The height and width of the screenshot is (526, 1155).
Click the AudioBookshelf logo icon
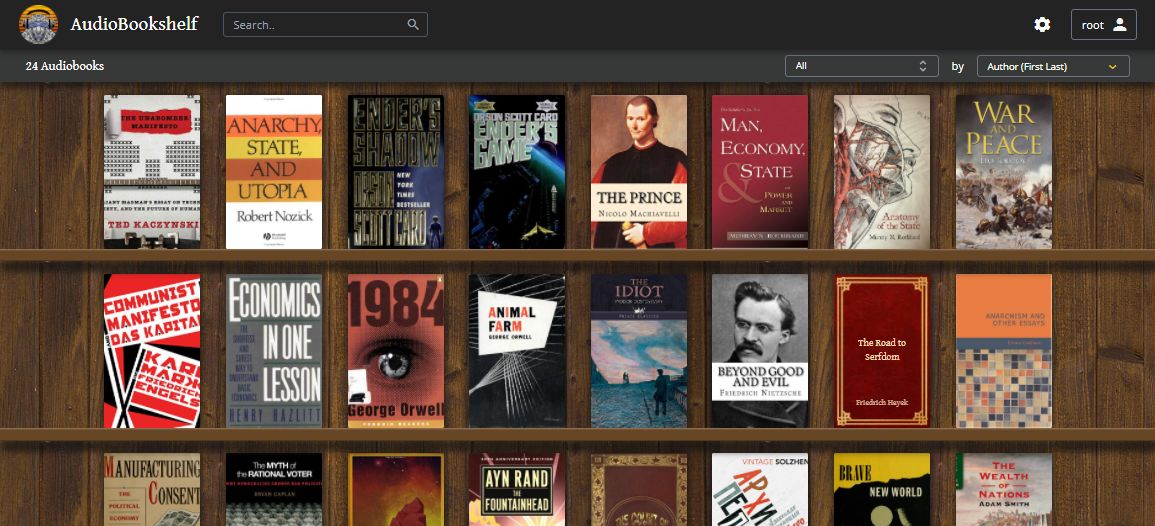click(x=38, y=24)
